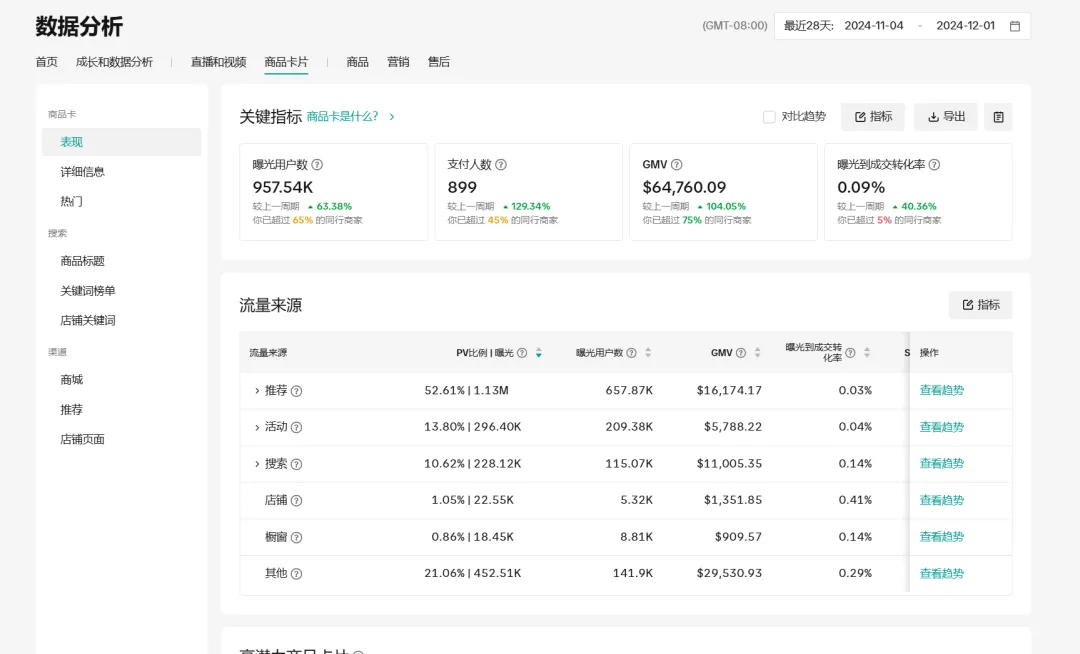Viewport: 1080px width, 654px height.
Task: Select the GMV $64,760.09 metric card
Action: coord(723,192)
